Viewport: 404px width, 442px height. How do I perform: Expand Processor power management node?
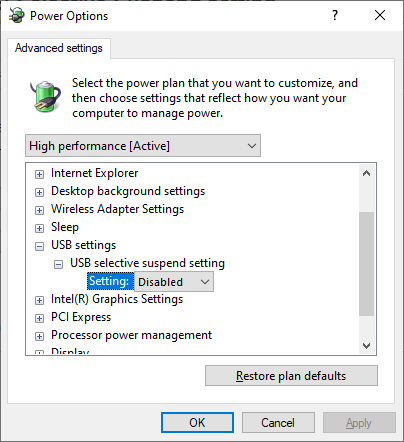[39, 336]
